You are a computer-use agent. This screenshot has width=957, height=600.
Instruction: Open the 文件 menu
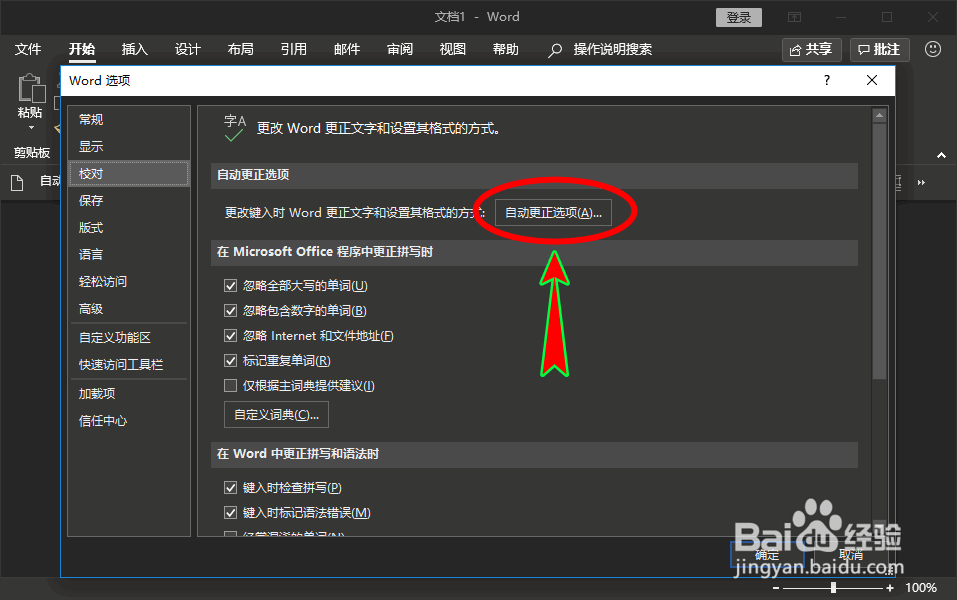coord(28,49)
